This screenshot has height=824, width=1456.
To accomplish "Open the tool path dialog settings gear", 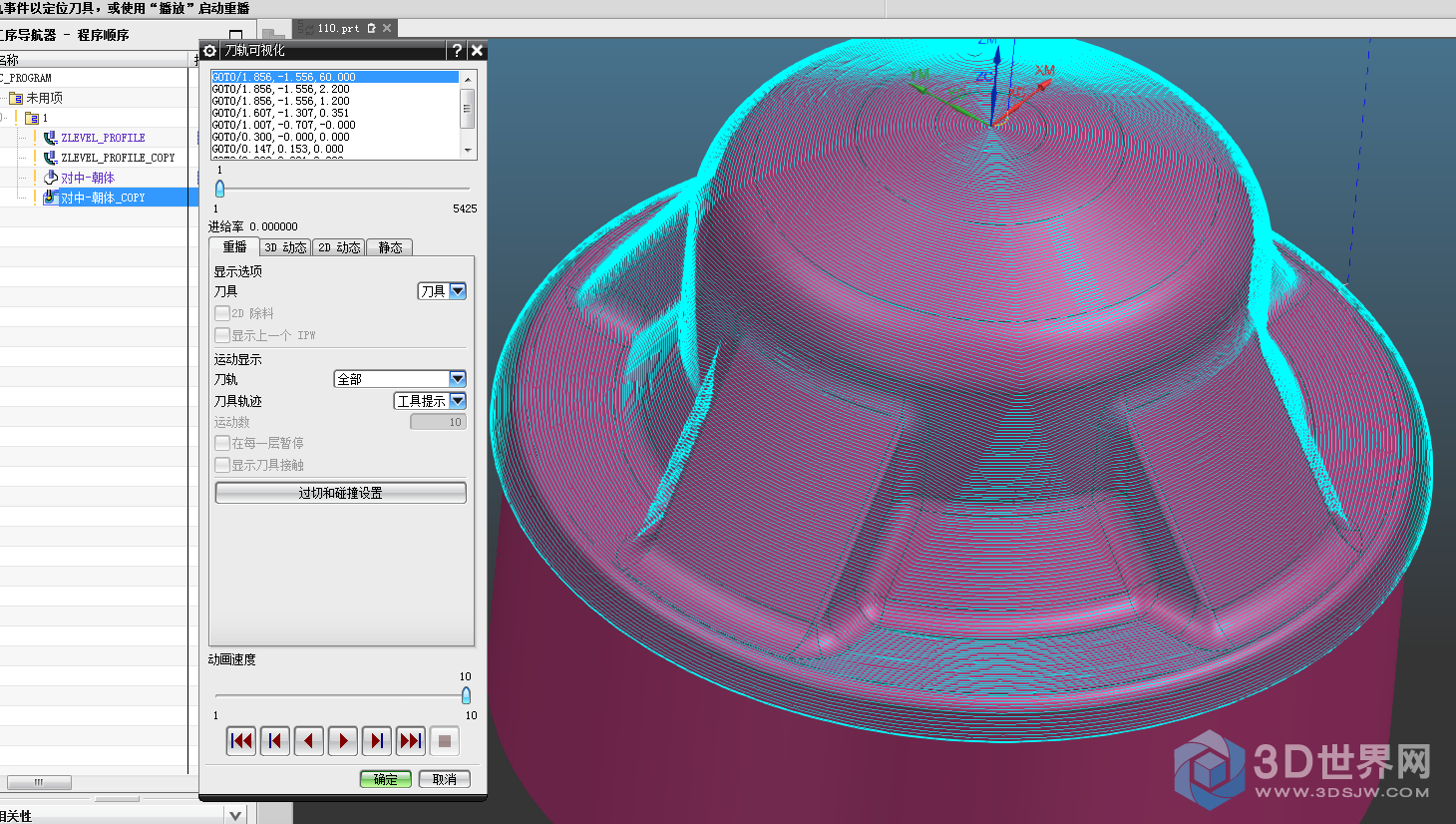I will [210, 50].
